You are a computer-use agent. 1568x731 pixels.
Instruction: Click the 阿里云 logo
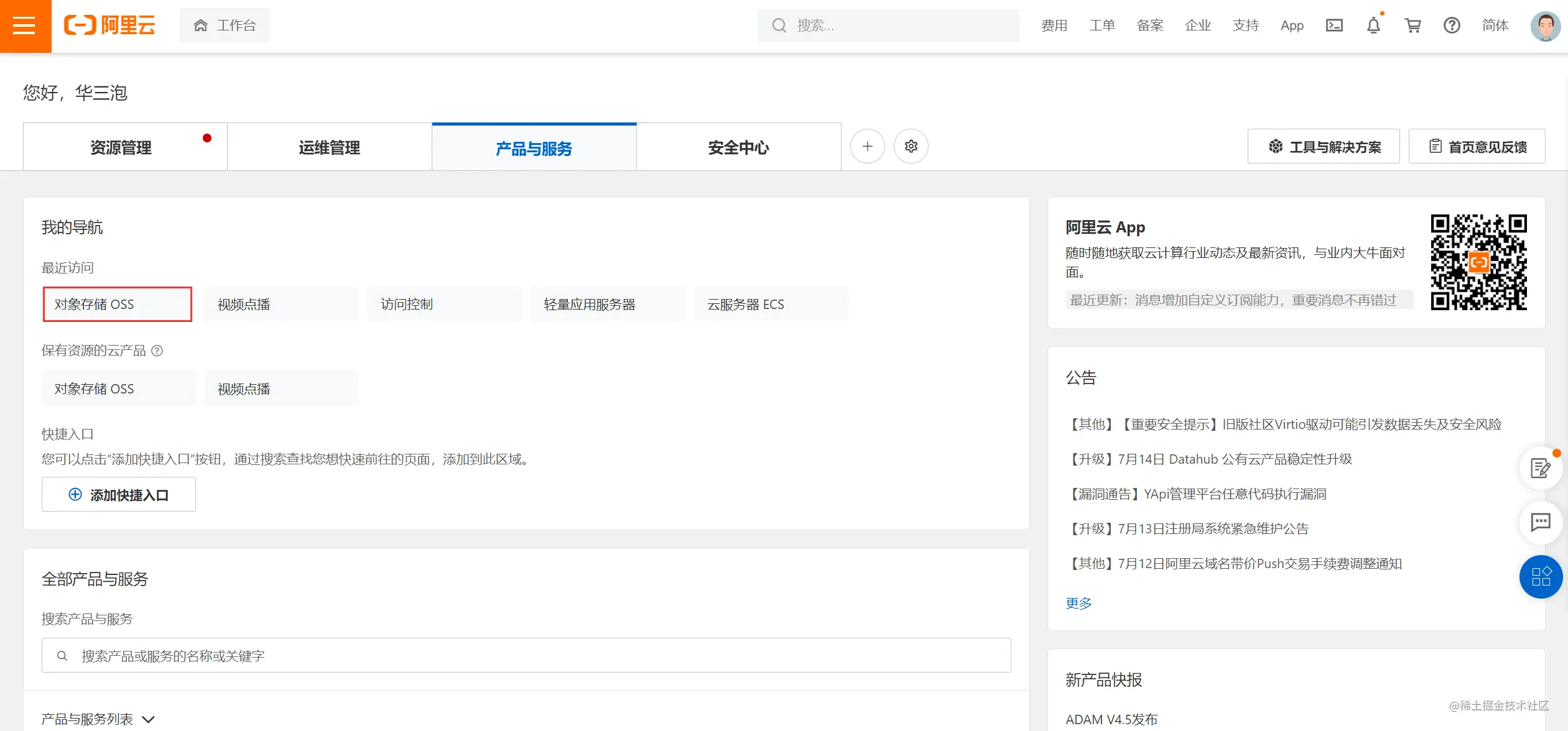[109, 25]
